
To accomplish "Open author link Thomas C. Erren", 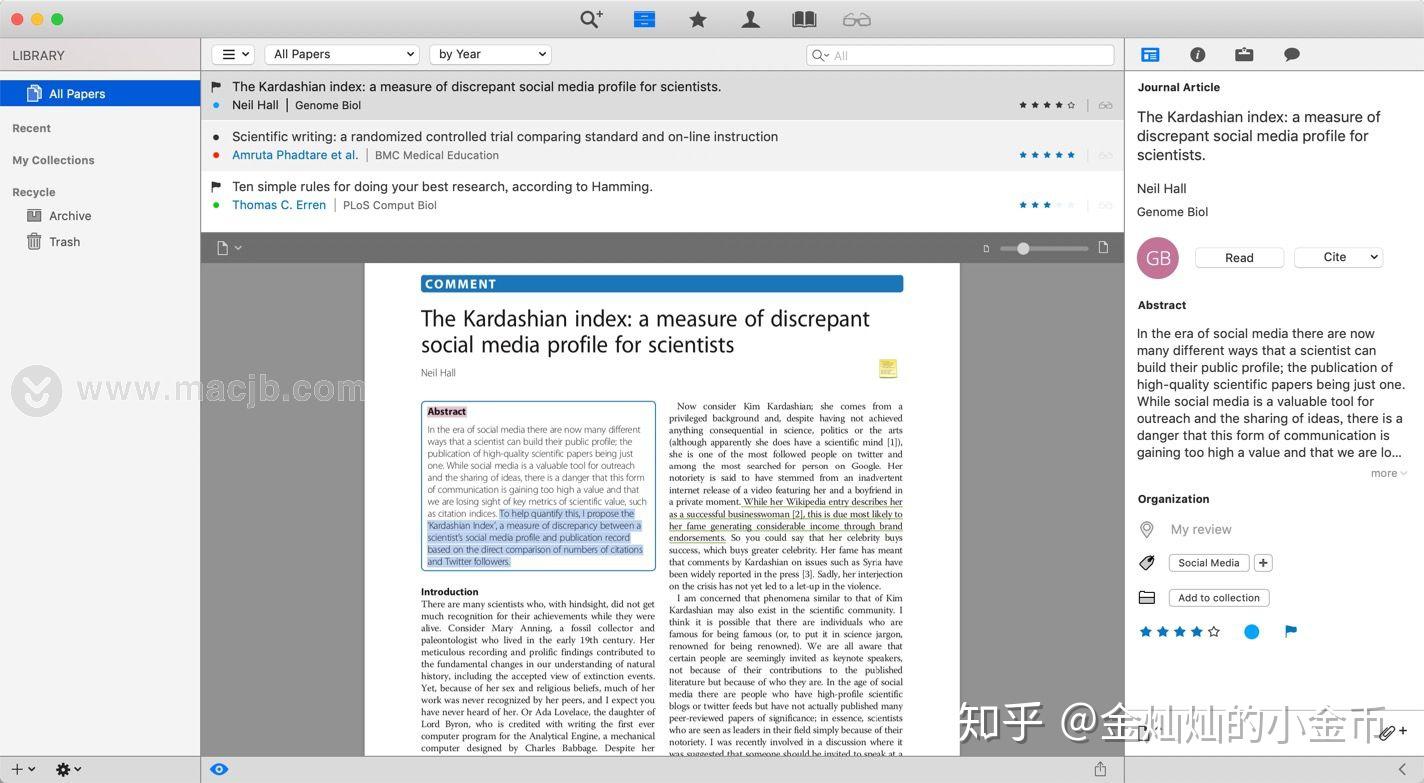I will (x=279, y=205).
